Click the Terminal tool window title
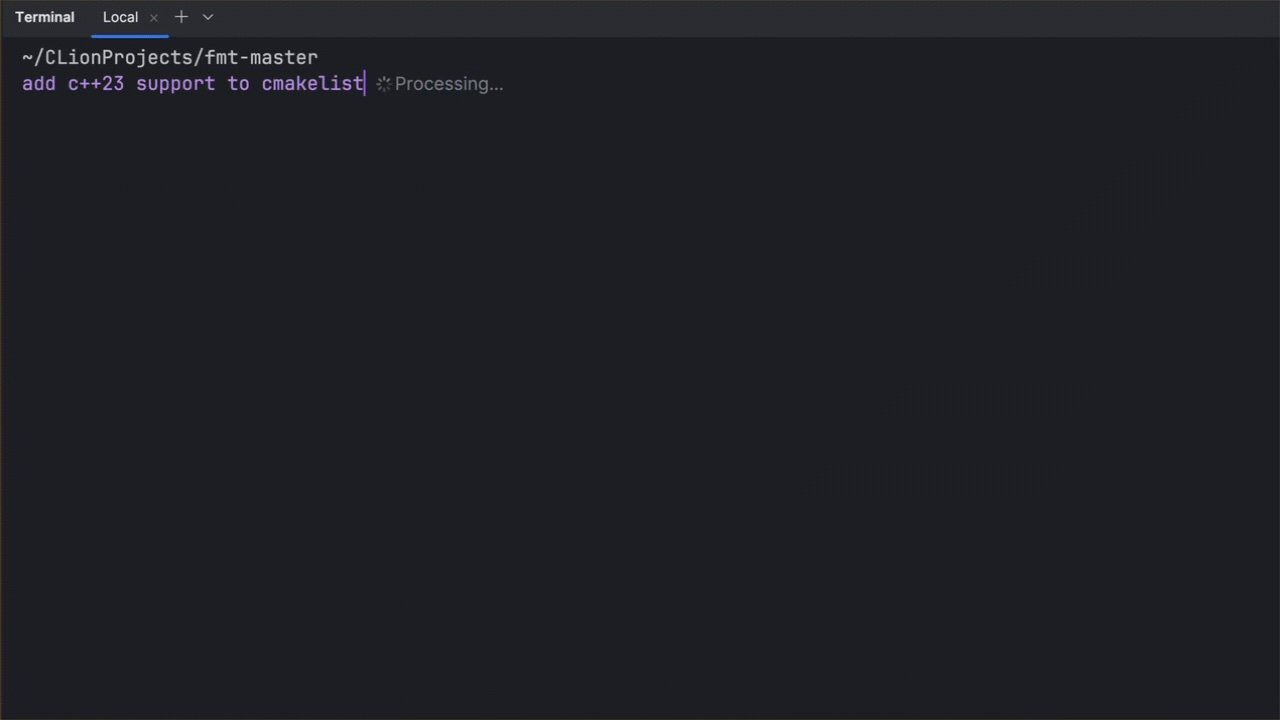 point(45,17)
